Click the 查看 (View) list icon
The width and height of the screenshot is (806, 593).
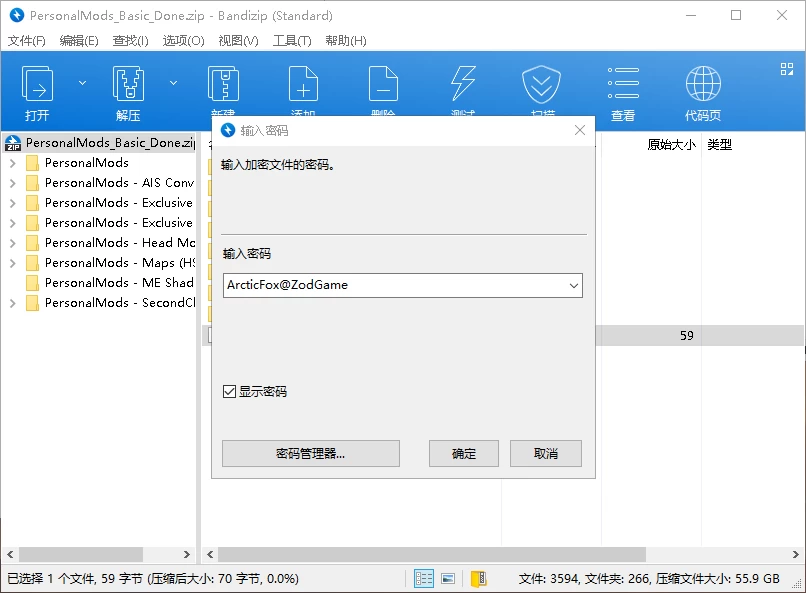(623, 83)
